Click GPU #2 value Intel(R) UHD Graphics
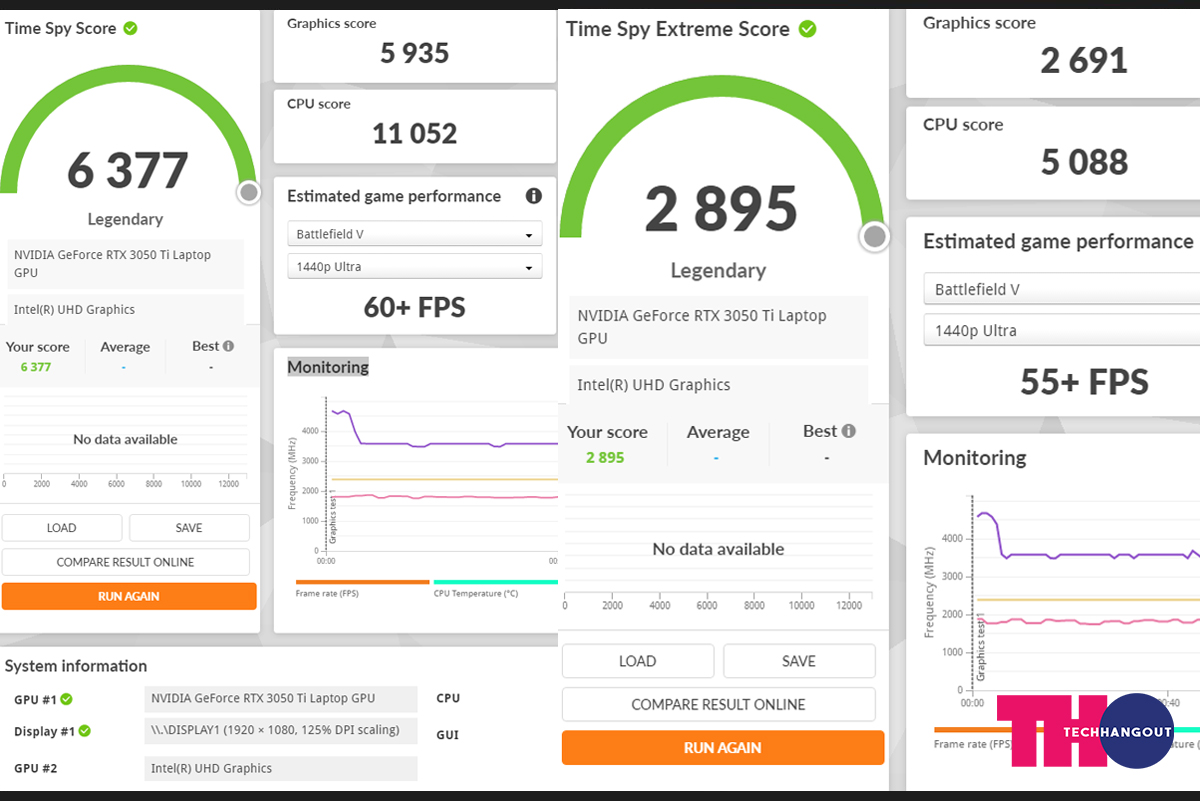This screenshot has width=1200, height=801. pyautogui.click(x=281, y=768)
